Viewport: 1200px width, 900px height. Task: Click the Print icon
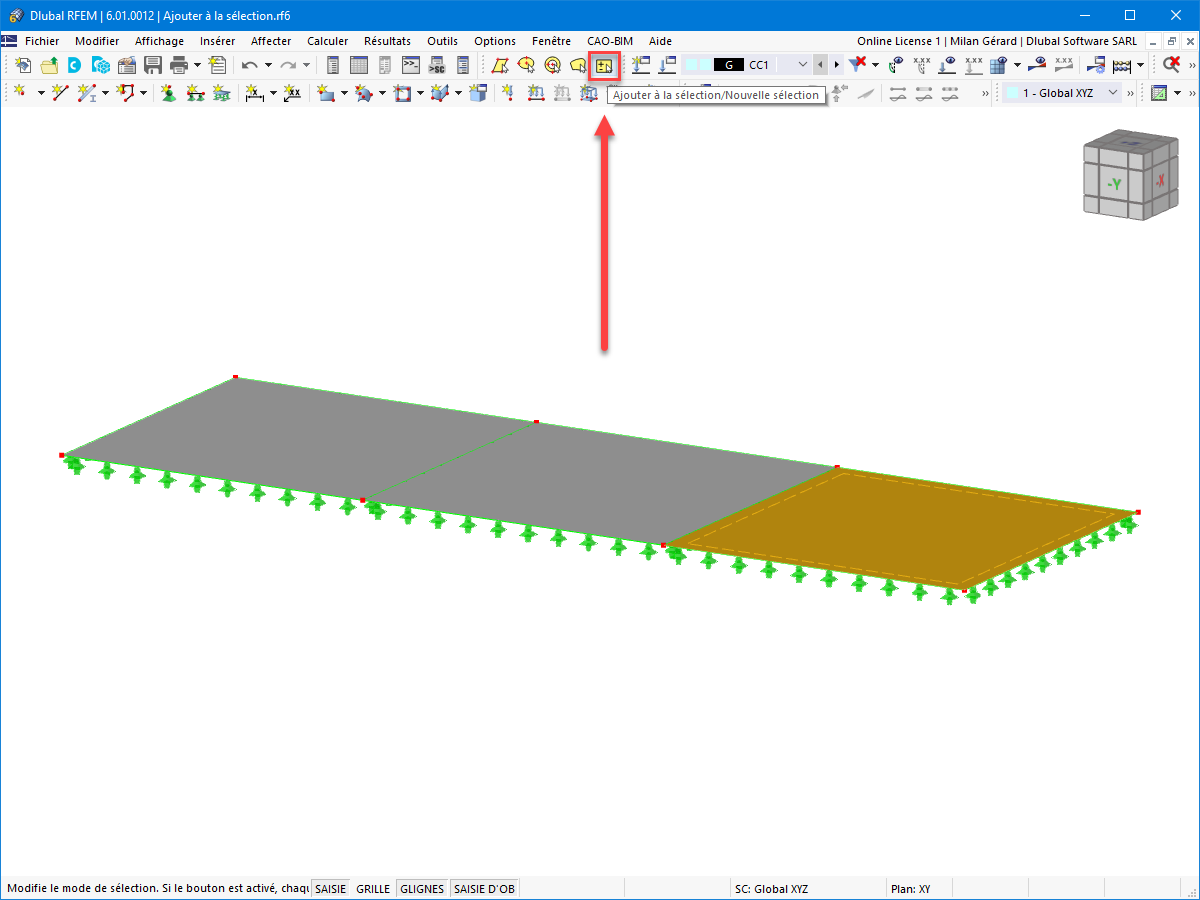[179, 65]
